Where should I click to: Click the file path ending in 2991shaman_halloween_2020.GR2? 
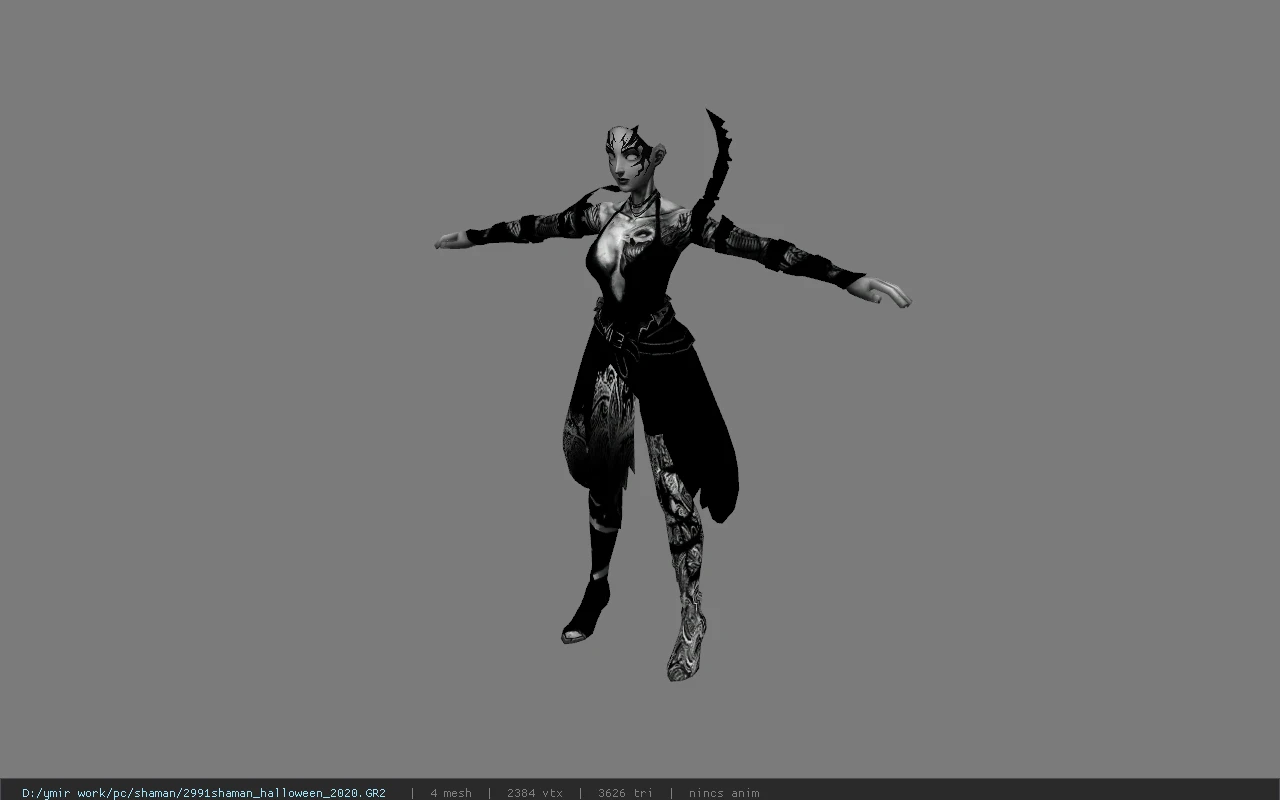coord(204,793)
